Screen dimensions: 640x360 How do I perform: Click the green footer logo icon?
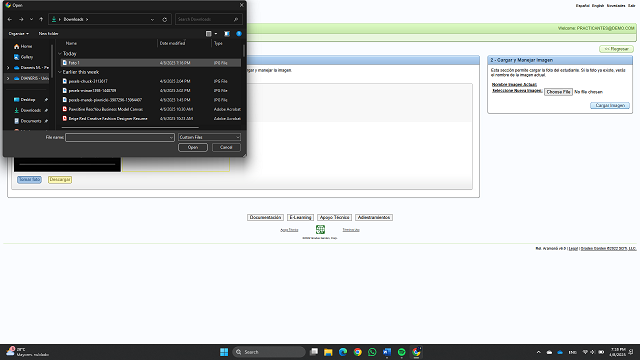(x=320, y=229)
